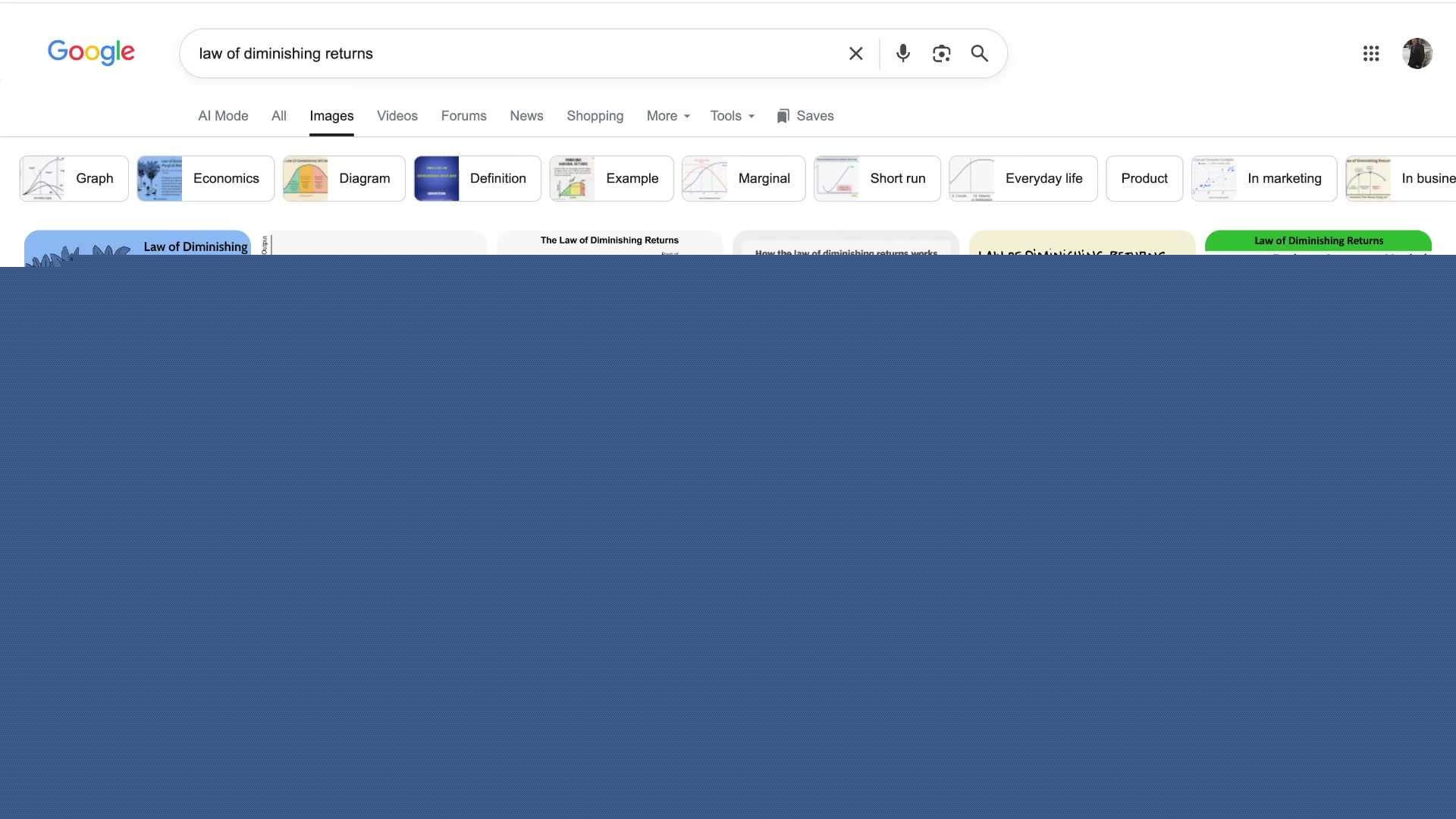Select the Product filter chip

[1144, 179]
